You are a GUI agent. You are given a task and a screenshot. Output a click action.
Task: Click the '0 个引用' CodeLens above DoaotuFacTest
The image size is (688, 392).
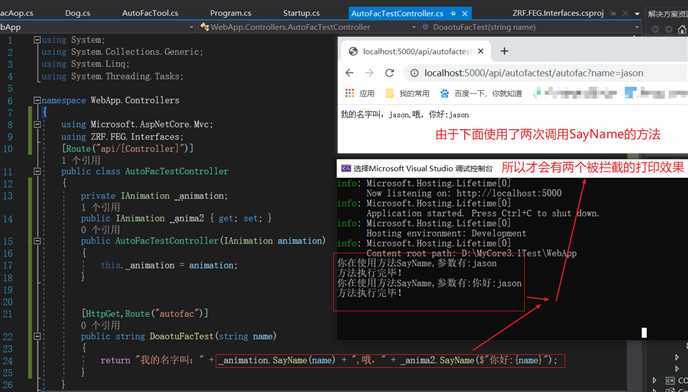100,325
